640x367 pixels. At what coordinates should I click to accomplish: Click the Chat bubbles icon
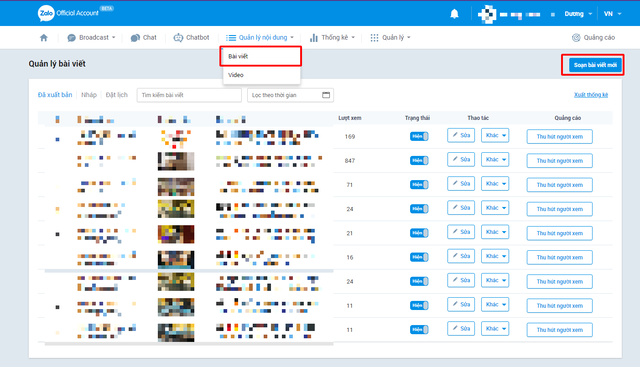[x=135, y=38]
